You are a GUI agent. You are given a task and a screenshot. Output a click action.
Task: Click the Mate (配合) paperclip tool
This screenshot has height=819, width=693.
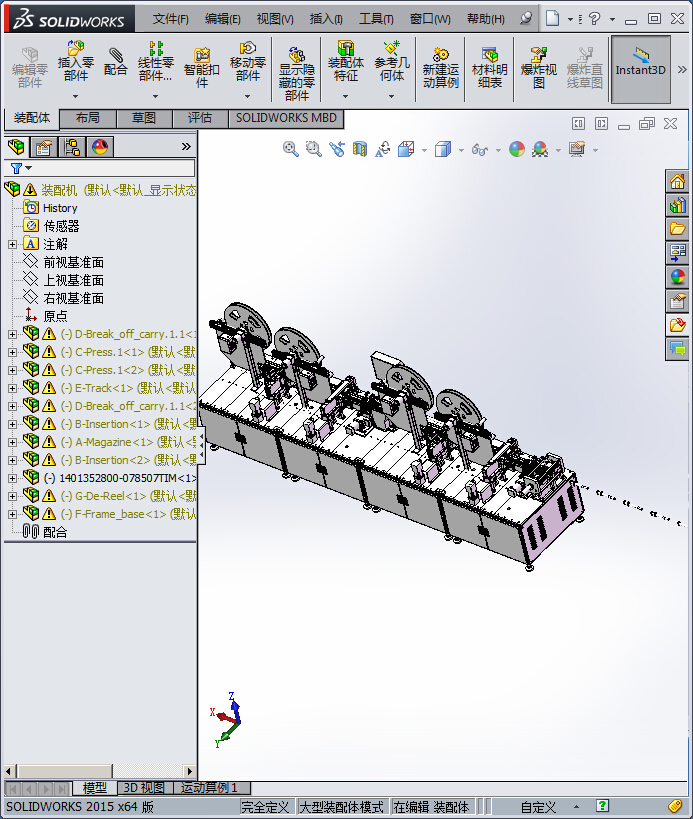tap(115, 61)
